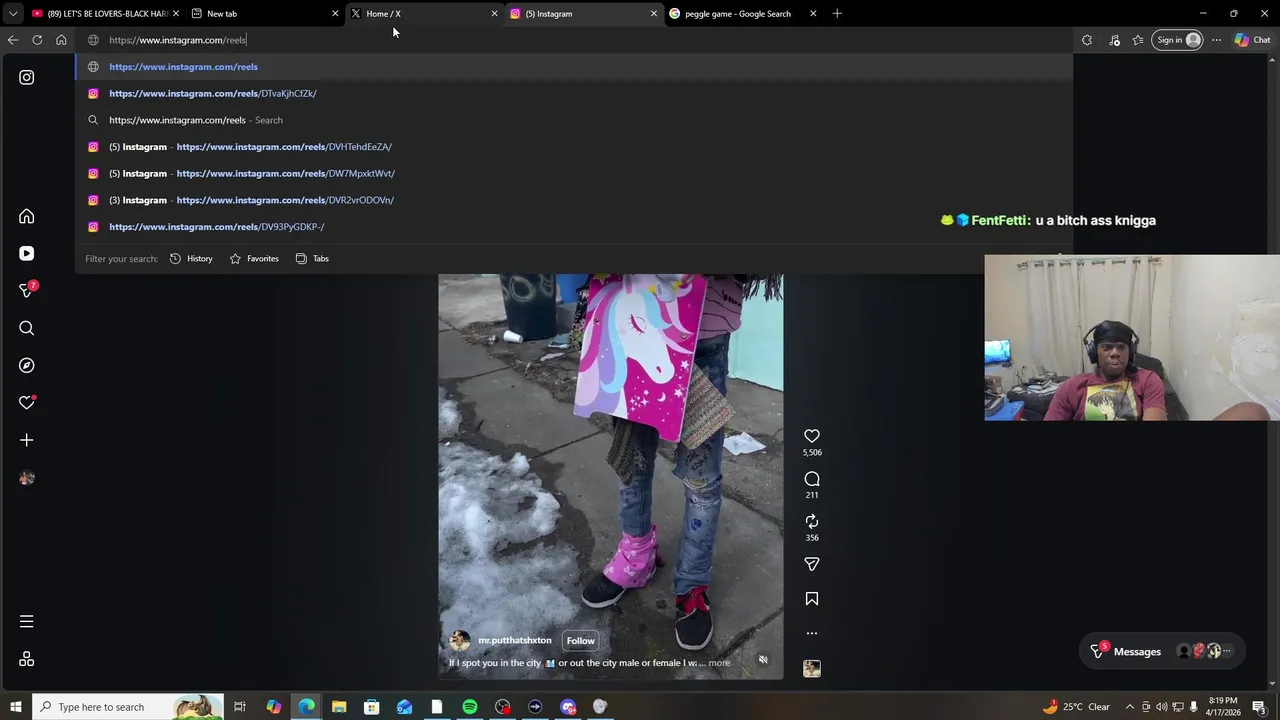
Task: Open Spotify from the taskbar
Action: coord(470,707)
